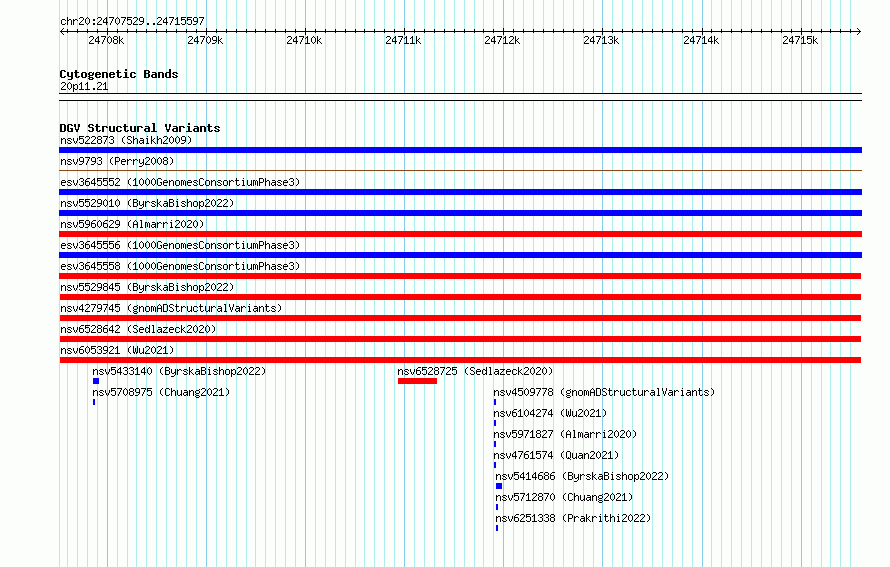The height and width of the screenshot is (567, 890).
Task: Click nsv5708975 (Chuang2021) label
Action: tap(161, 392)
